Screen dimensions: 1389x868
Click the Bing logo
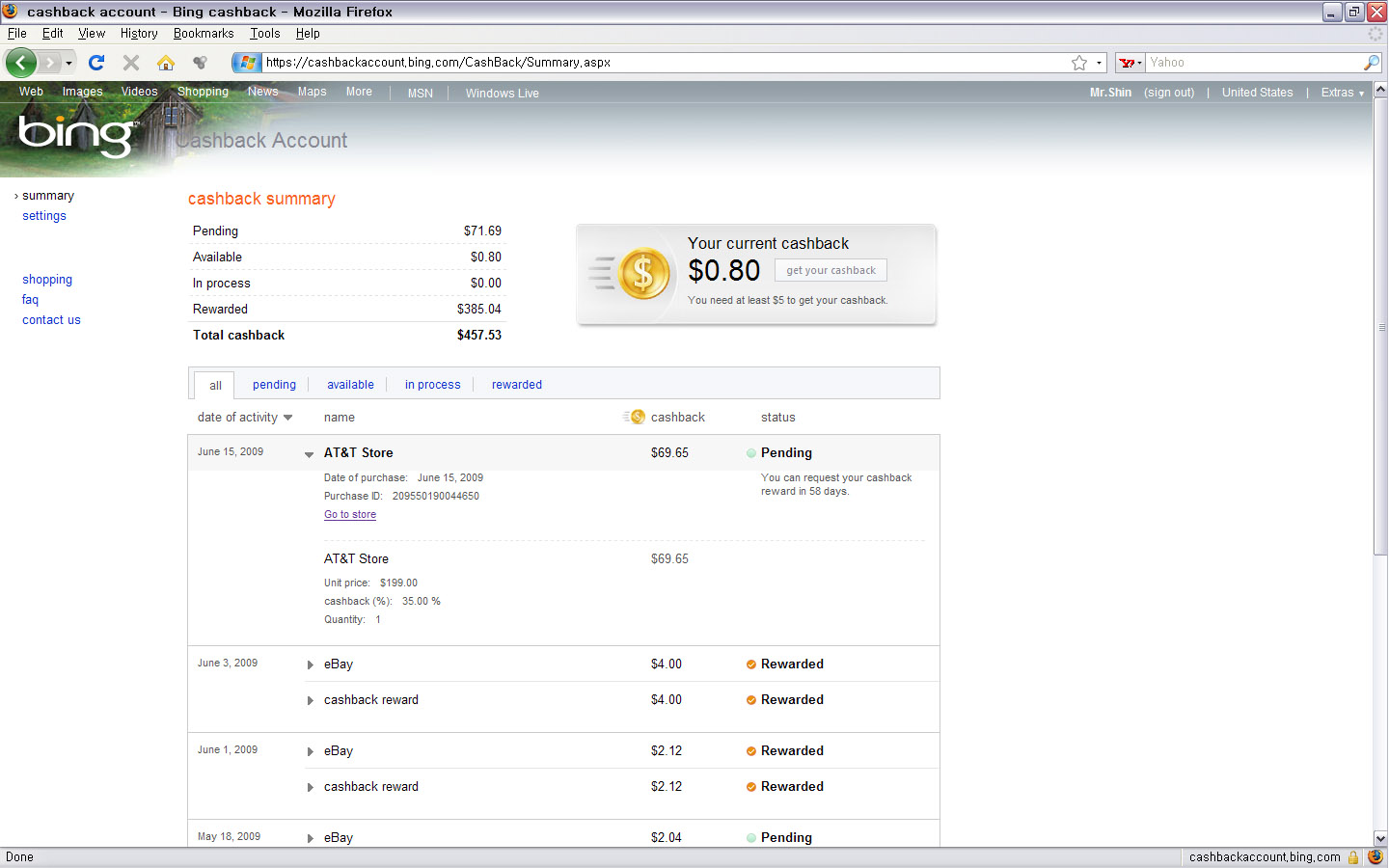(x=78, y=136)
